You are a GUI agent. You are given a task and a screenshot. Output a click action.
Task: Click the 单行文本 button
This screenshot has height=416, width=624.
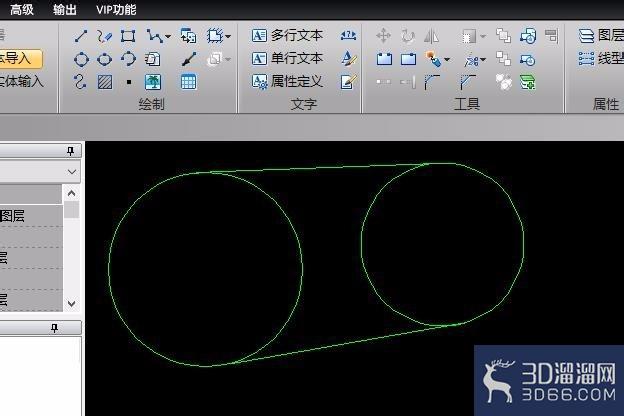(x=287, y=59)
